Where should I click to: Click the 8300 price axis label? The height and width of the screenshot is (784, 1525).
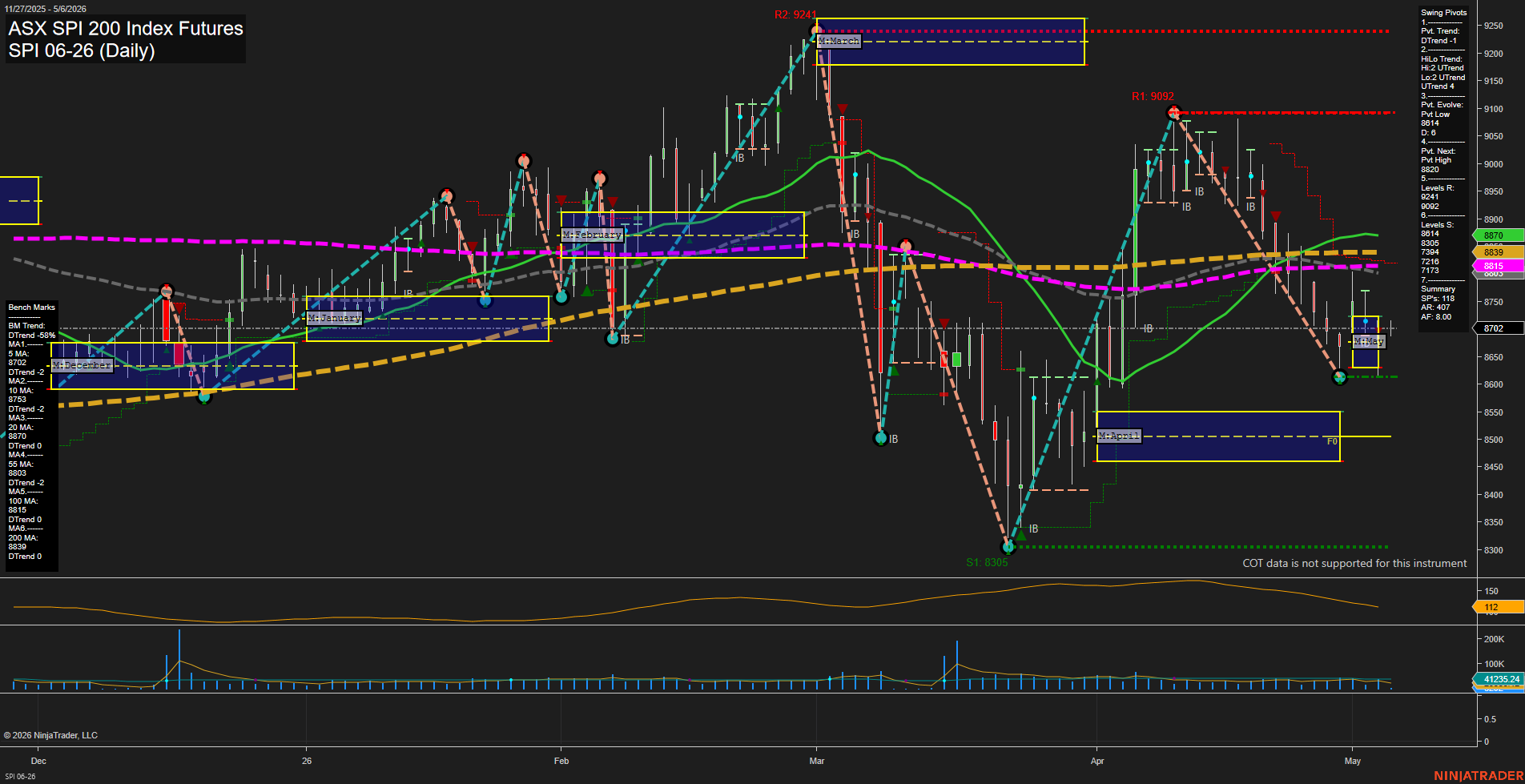pos(1493,550)
